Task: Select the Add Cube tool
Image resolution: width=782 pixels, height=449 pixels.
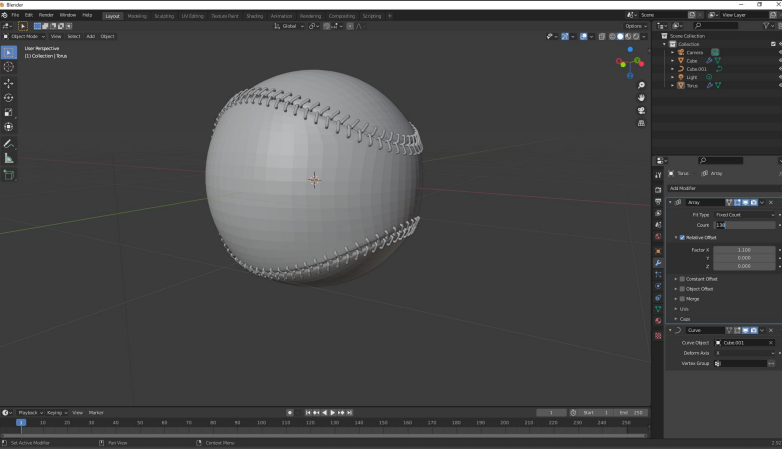Action: pyautogui.click(x=9, y=175)
